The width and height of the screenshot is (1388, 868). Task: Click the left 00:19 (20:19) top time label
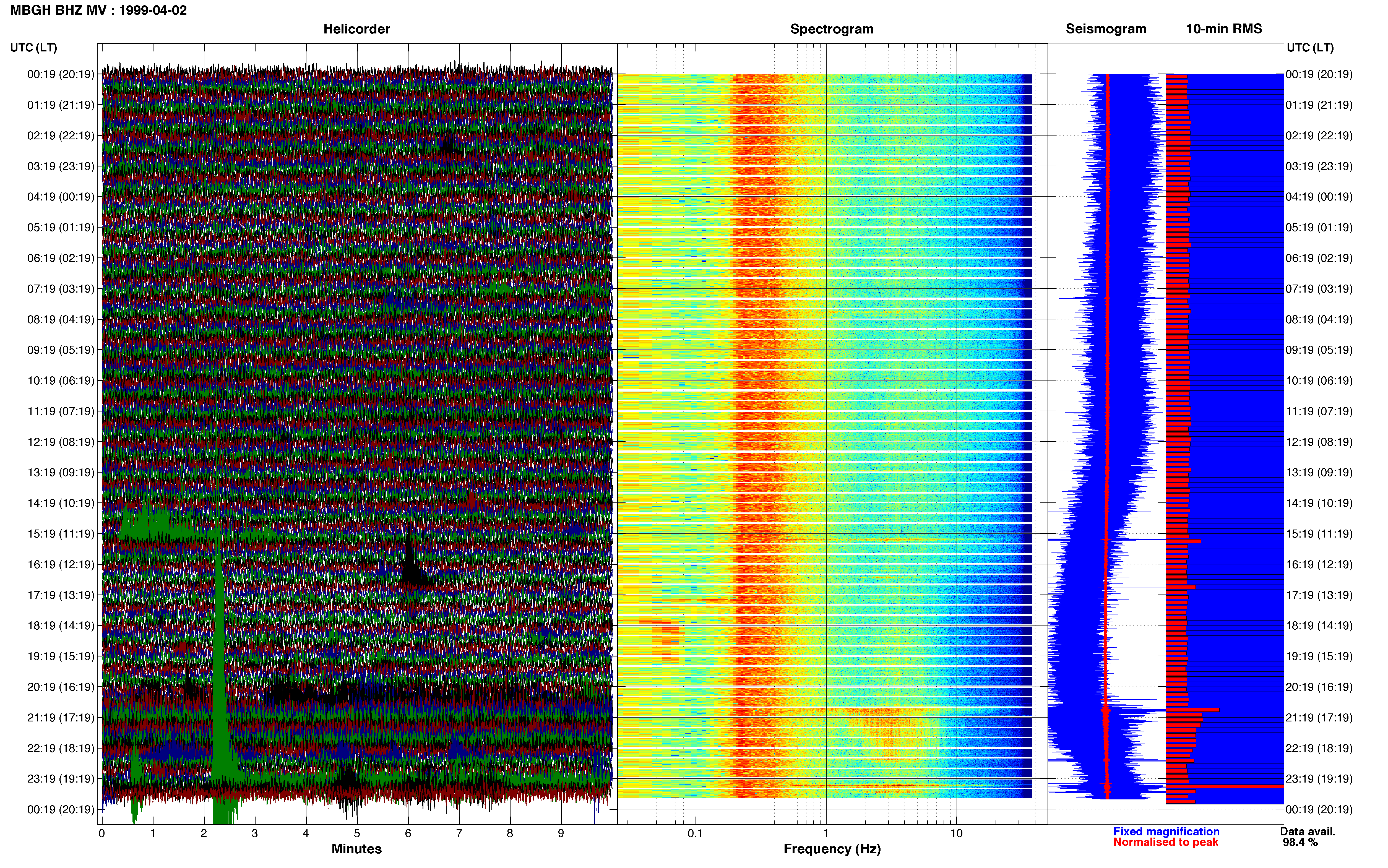click(x=61, y=74)
